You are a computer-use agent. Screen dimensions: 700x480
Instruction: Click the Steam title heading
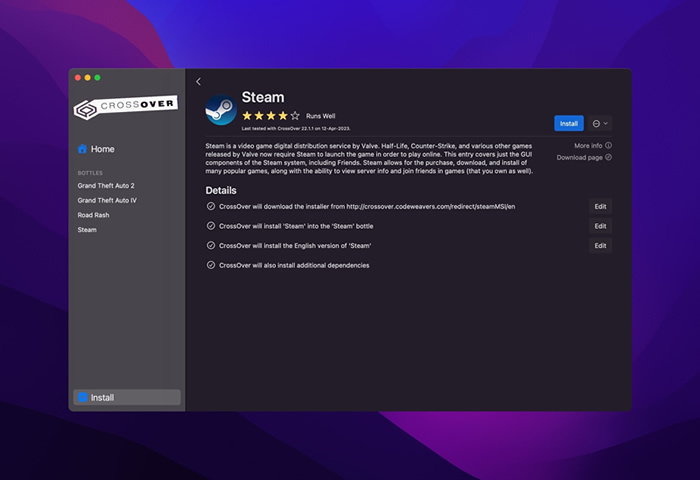coord(263,97)
